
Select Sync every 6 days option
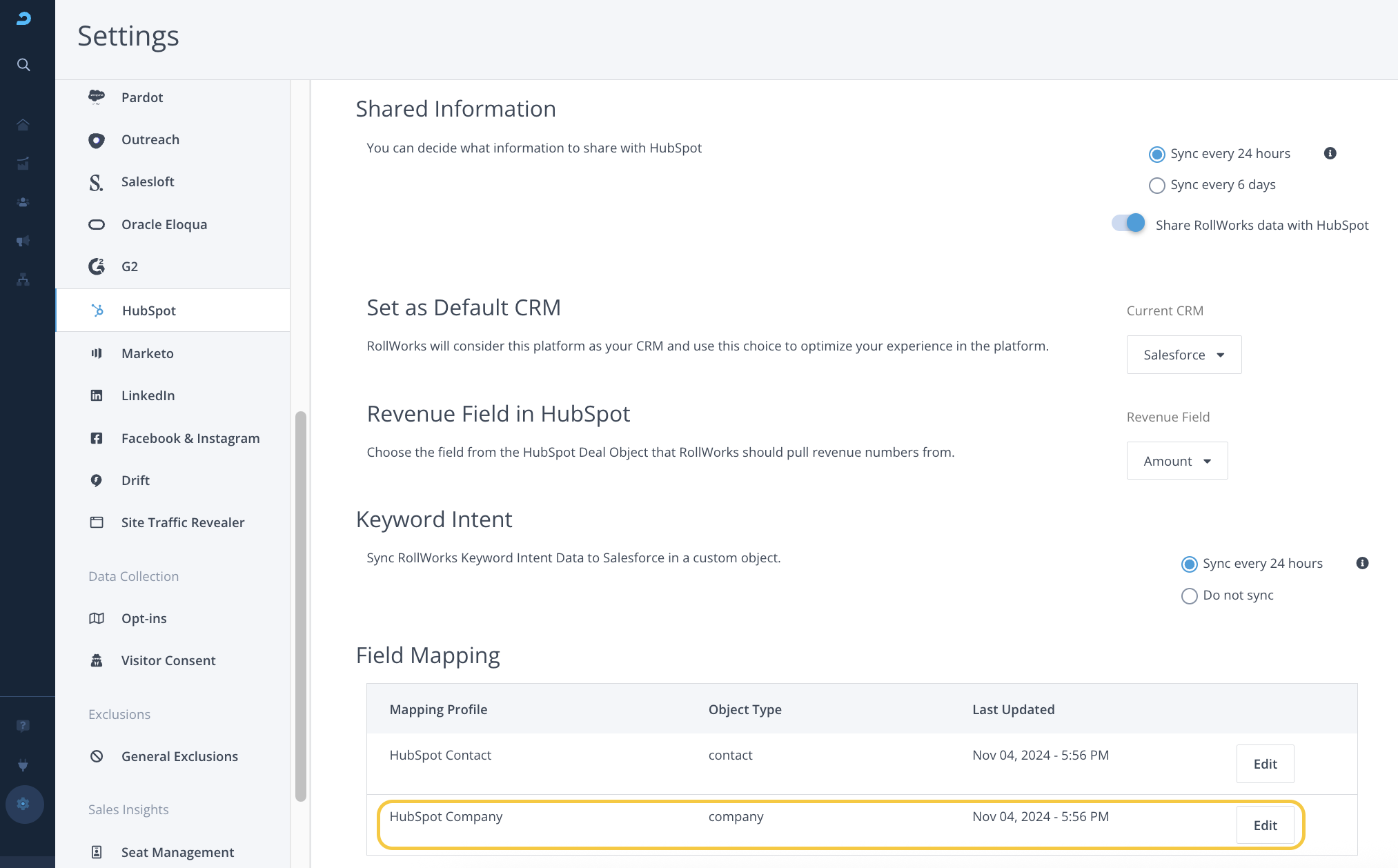[1156, 185]
